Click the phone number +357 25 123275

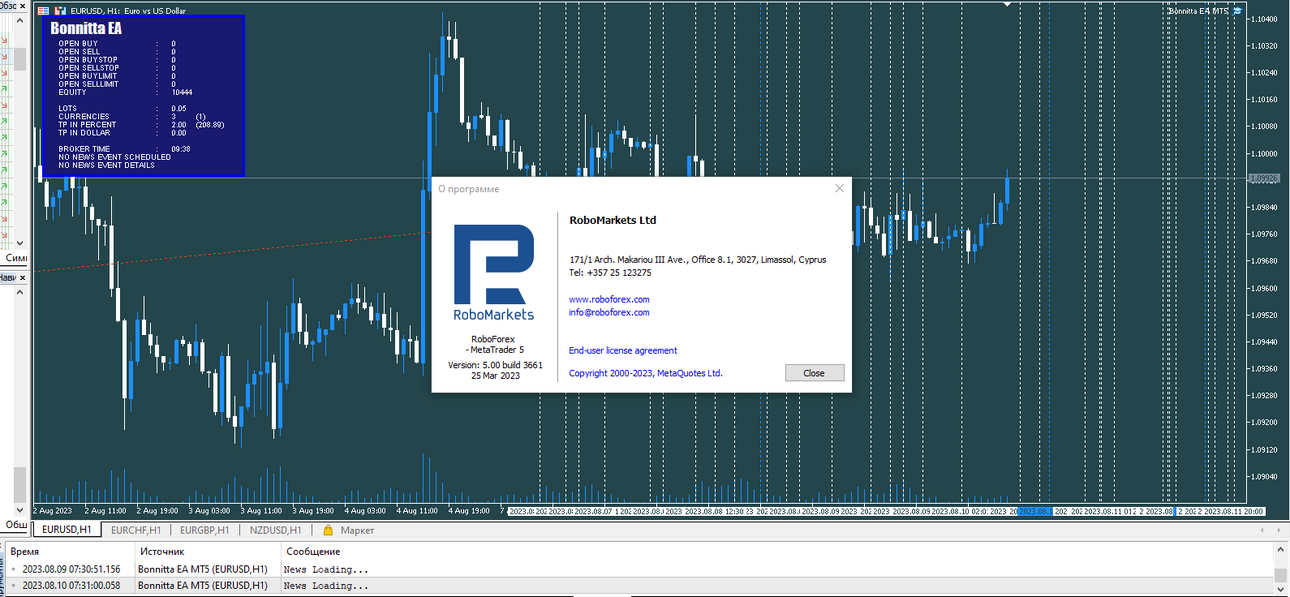point(619,272)
